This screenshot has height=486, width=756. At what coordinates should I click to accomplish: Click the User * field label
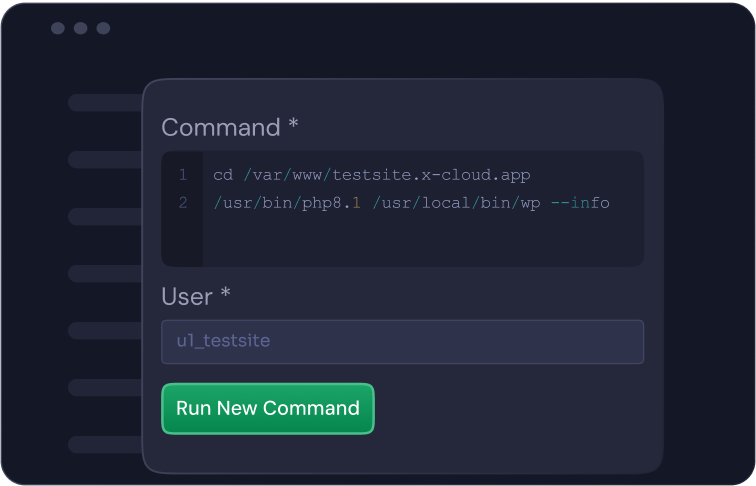(x=196, y=297)
